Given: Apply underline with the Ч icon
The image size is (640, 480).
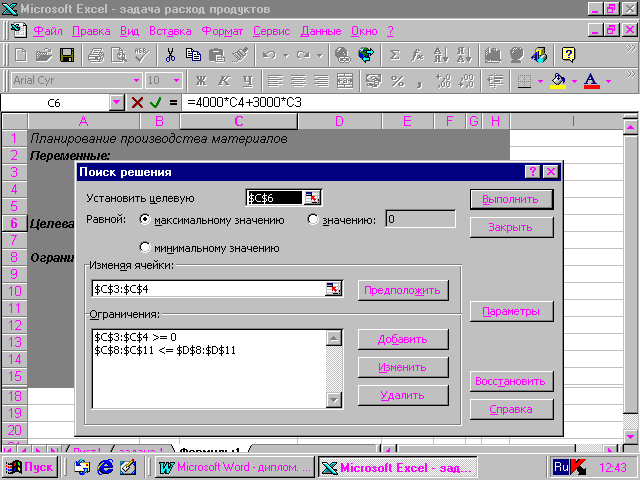Looking at the screenshot, I should coord(247,81).
